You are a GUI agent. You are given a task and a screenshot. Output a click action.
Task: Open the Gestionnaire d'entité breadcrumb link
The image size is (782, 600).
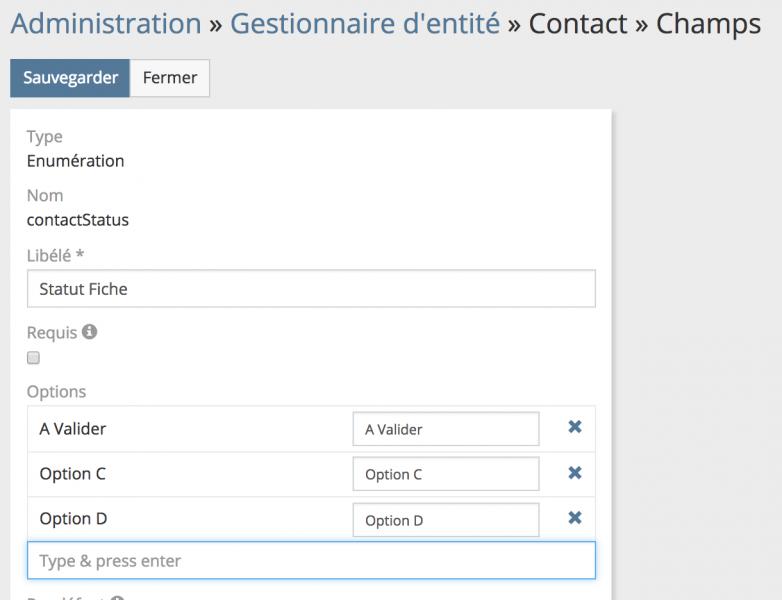(x=365, y=24)
